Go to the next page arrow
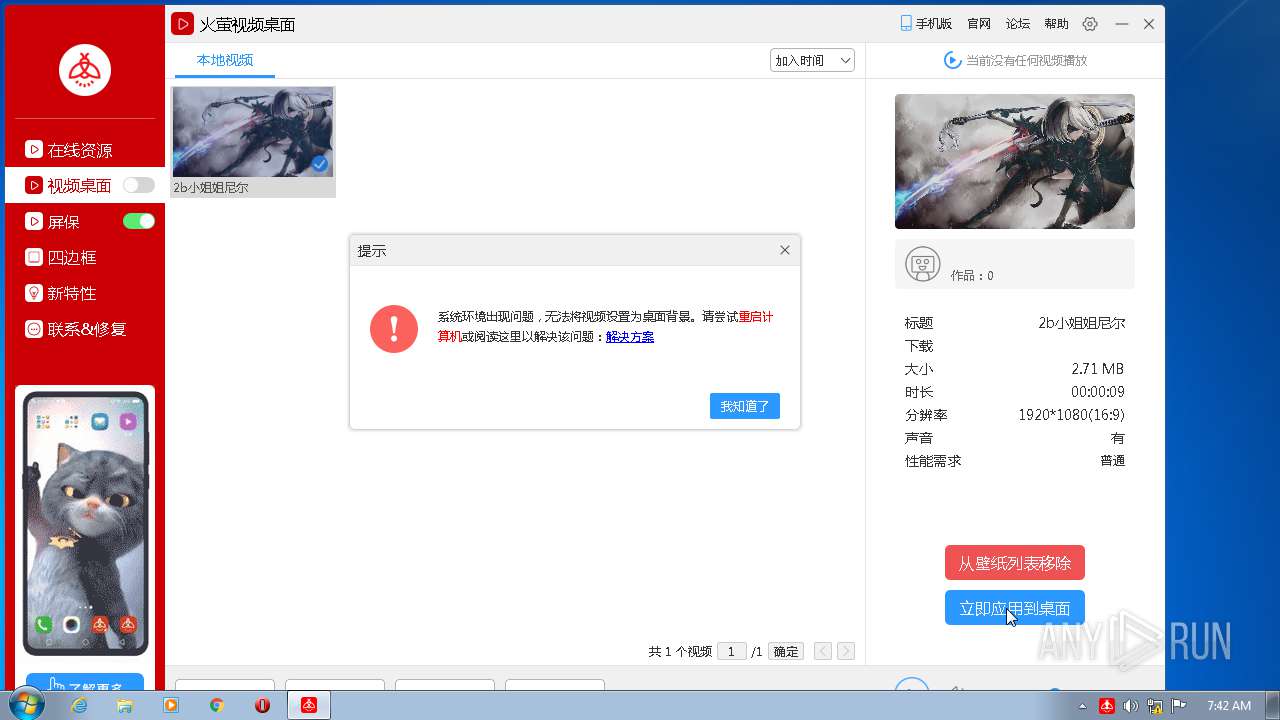 846,651
